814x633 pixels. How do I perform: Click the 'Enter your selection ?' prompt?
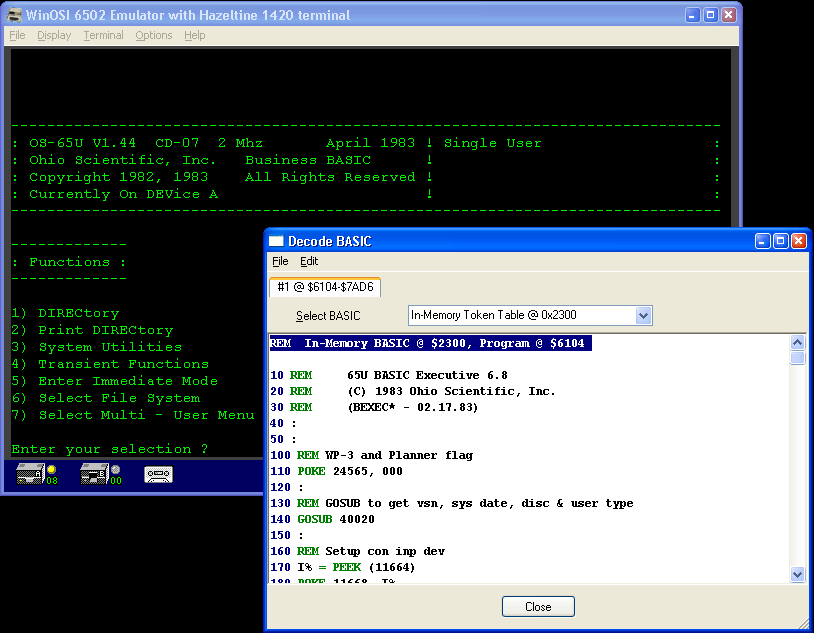110,449
